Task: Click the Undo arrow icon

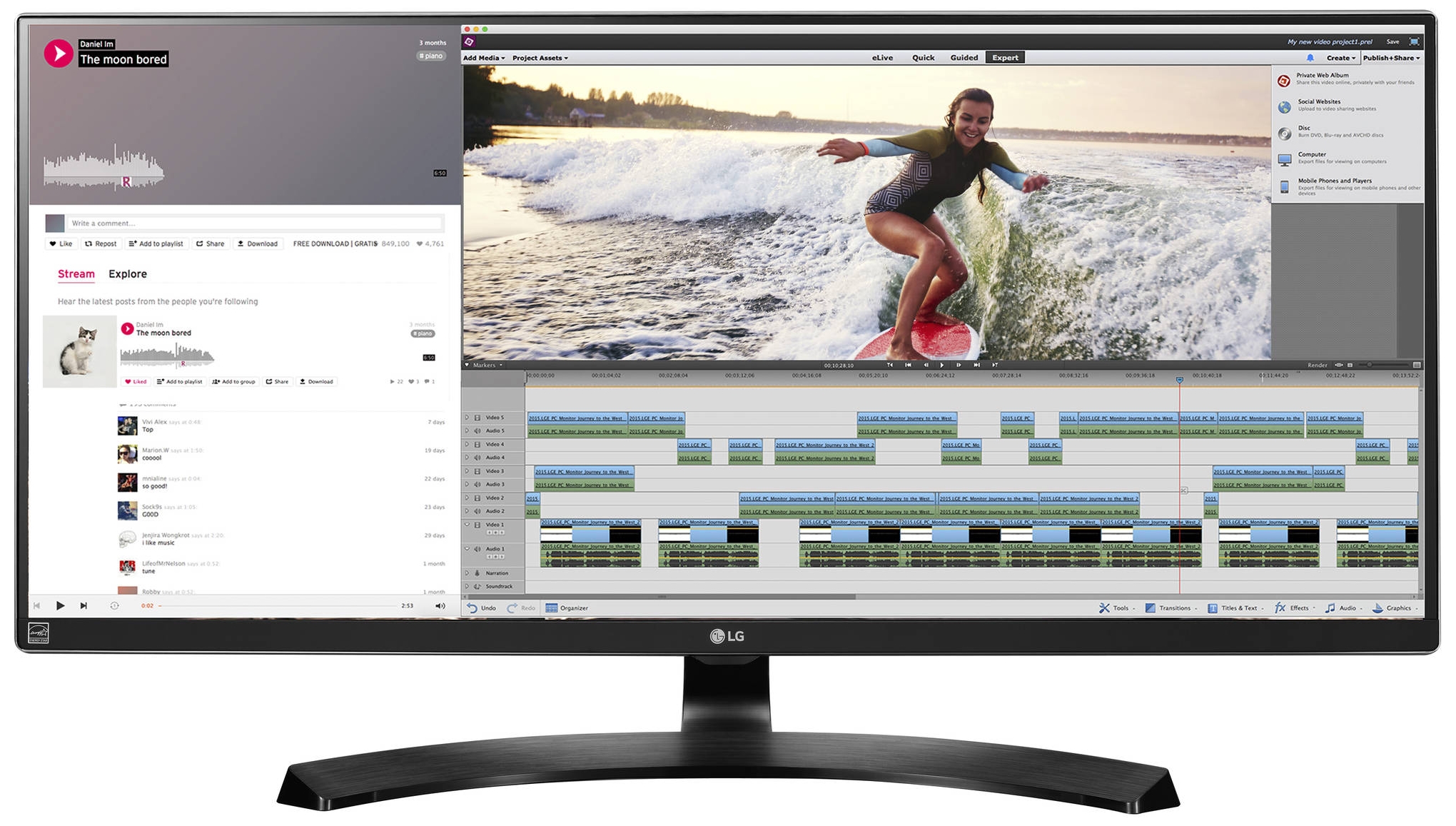Action: [472, 608]
